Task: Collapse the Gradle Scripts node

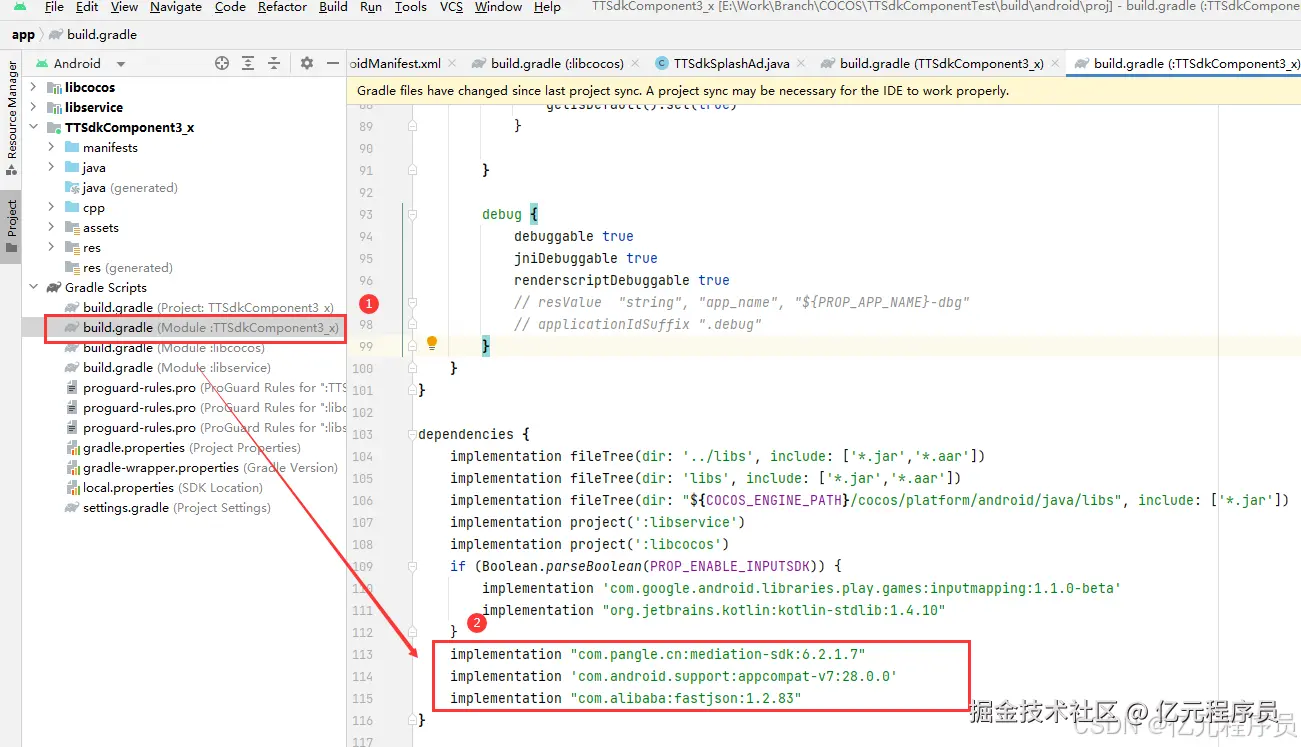Action: coord(33,288)
